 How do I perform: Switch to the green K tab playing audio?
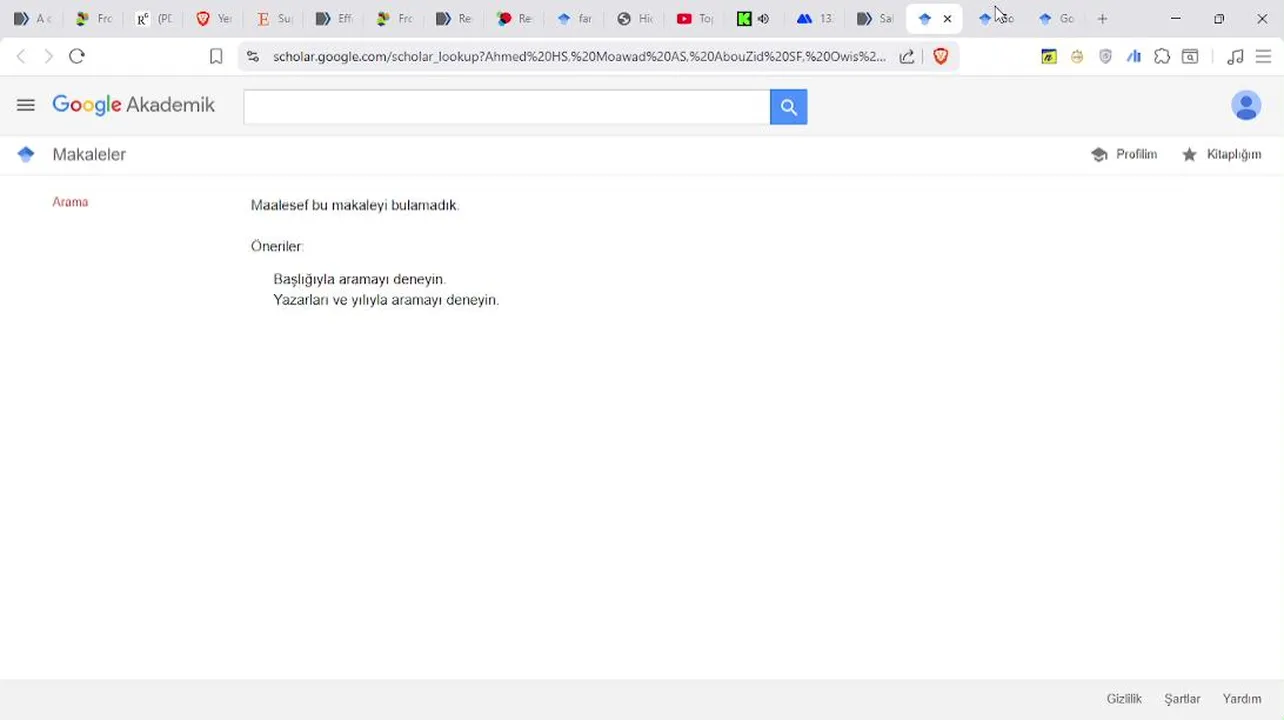pos(754,19)
